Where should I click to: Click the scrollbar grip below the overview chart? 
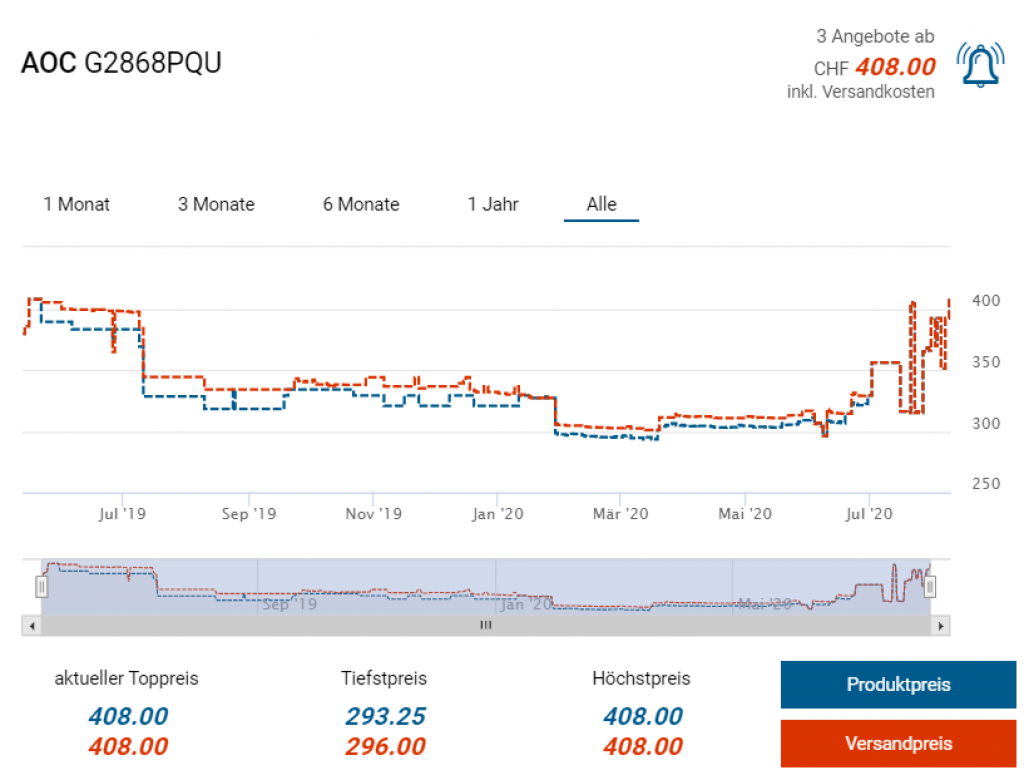pos(486,626)
